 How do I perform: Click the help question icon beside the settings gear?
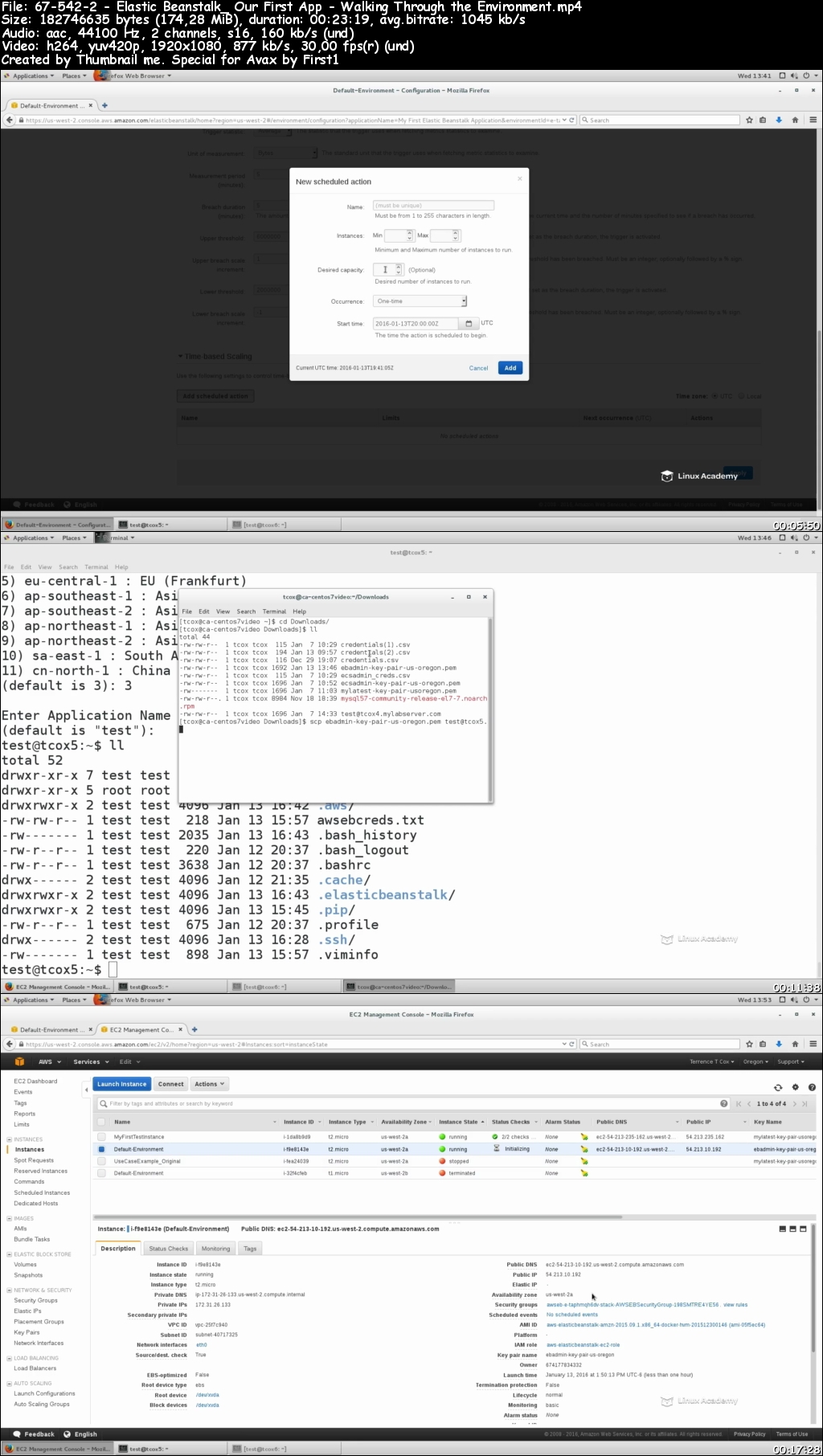click(x=812, y=1087)
